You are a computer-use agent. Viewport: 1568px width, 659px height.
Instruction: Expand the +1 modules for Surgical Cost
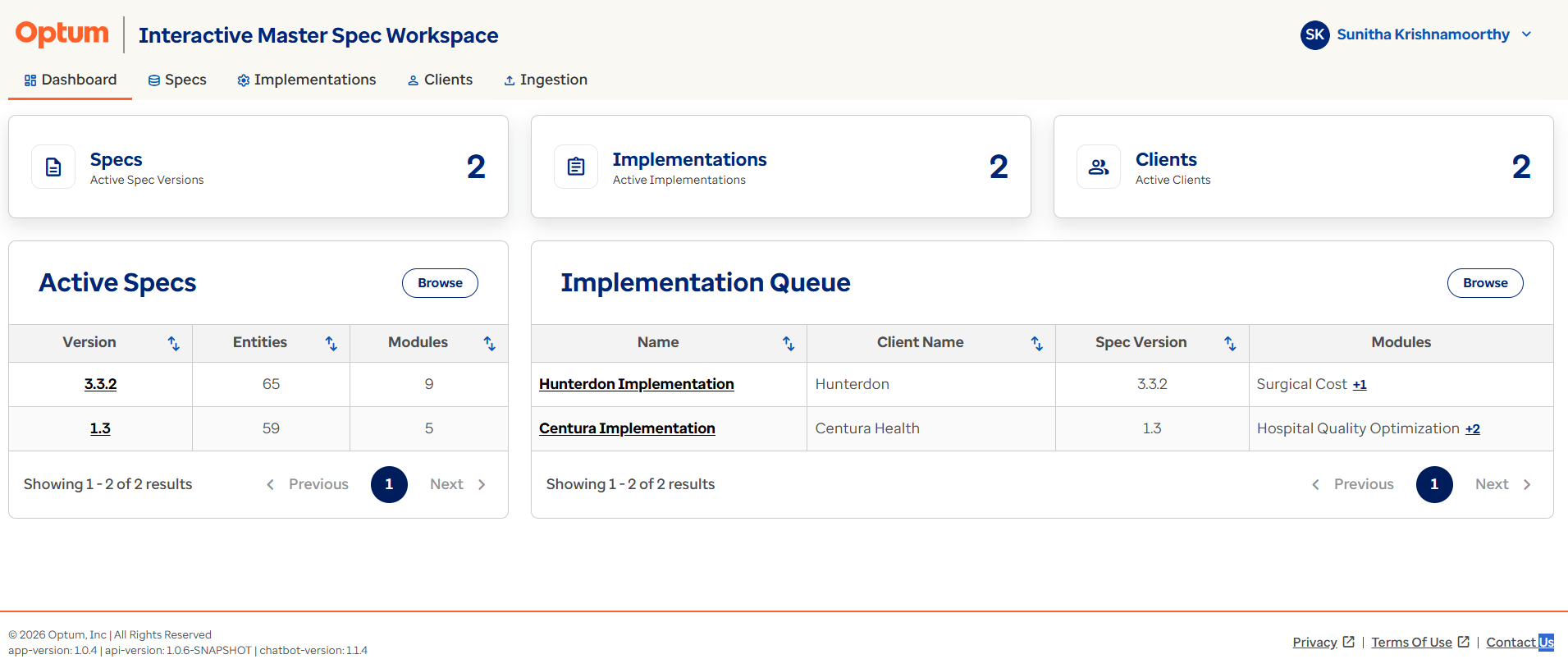1360,385
